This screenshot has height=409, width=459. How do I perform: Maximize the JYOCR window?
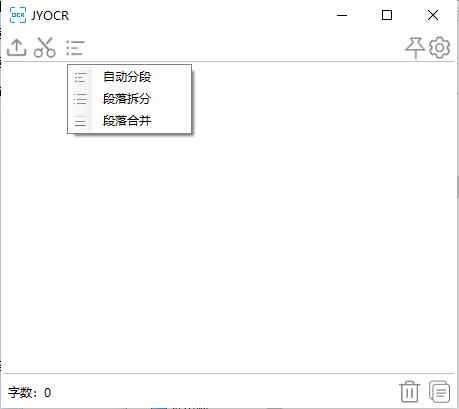click(387, 15)
